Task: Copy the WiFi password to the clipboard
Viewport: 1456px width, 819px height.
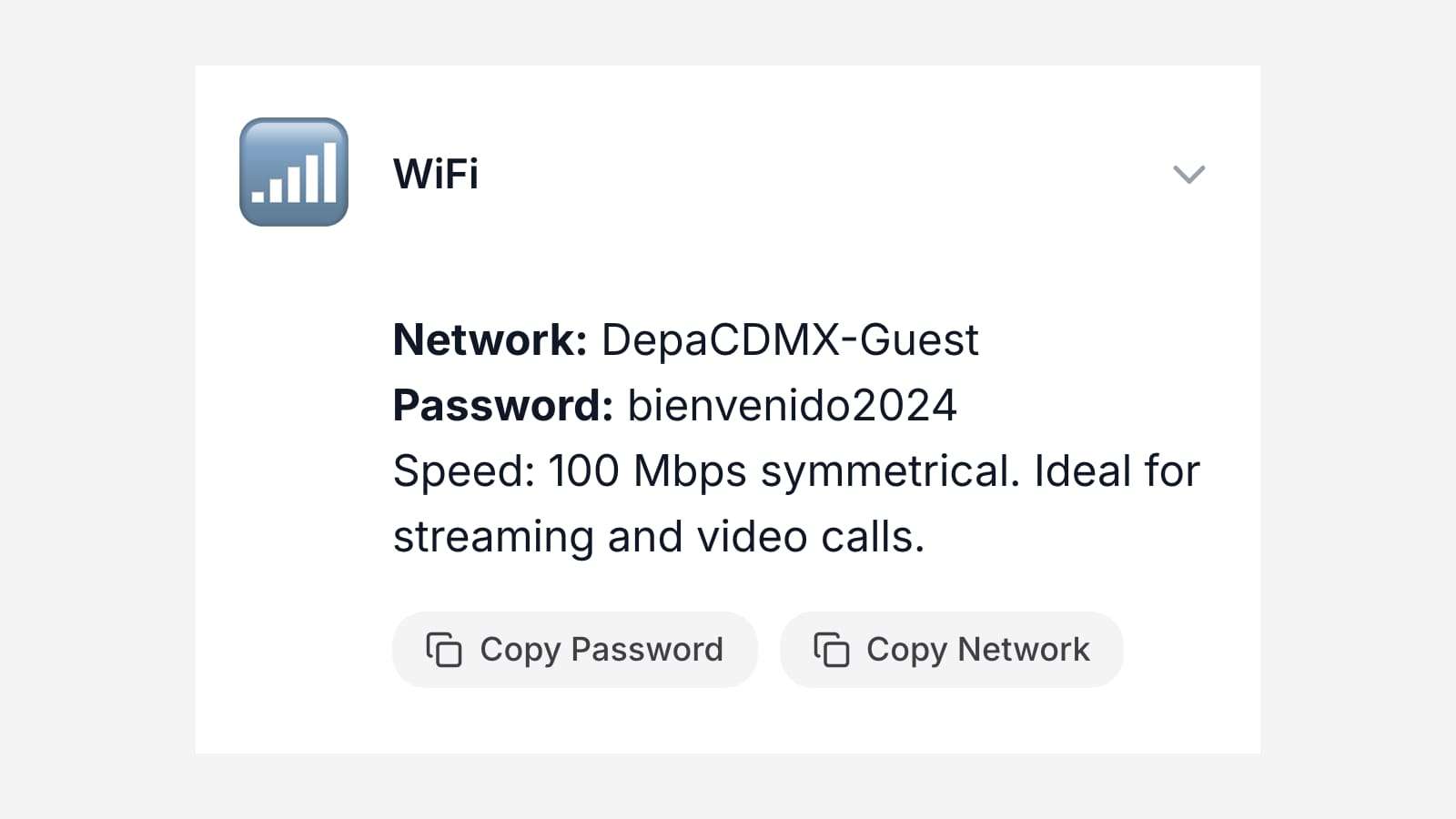Action: coord(575,650)
